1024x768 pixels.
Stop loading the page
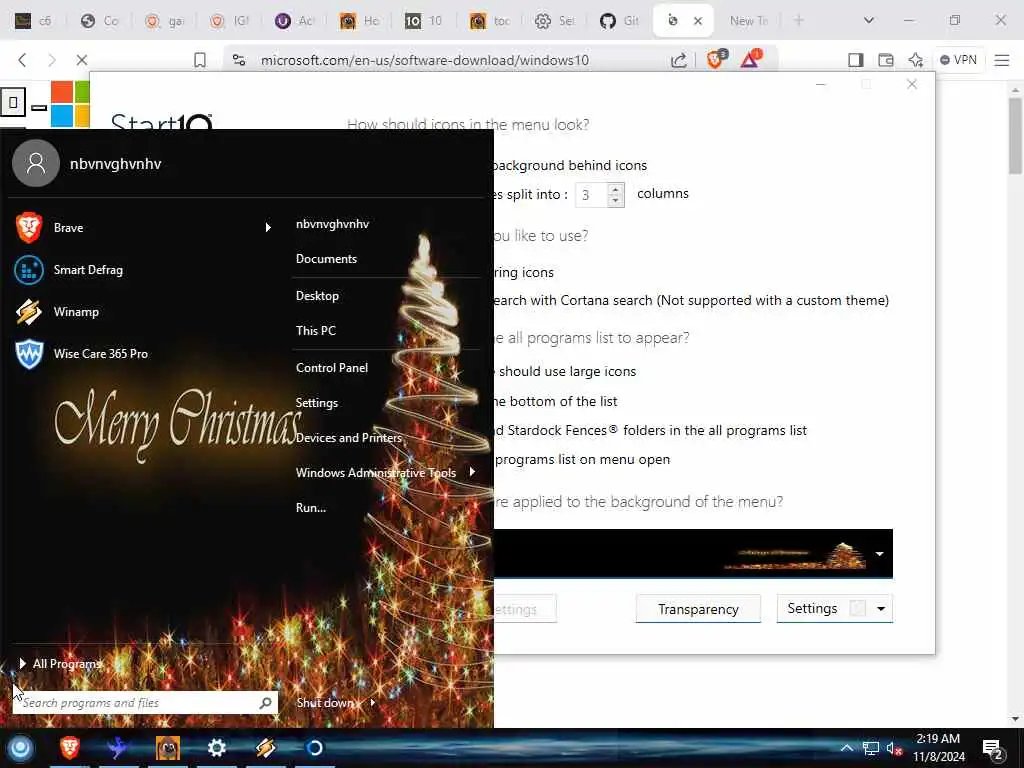[x=82, y=60]
